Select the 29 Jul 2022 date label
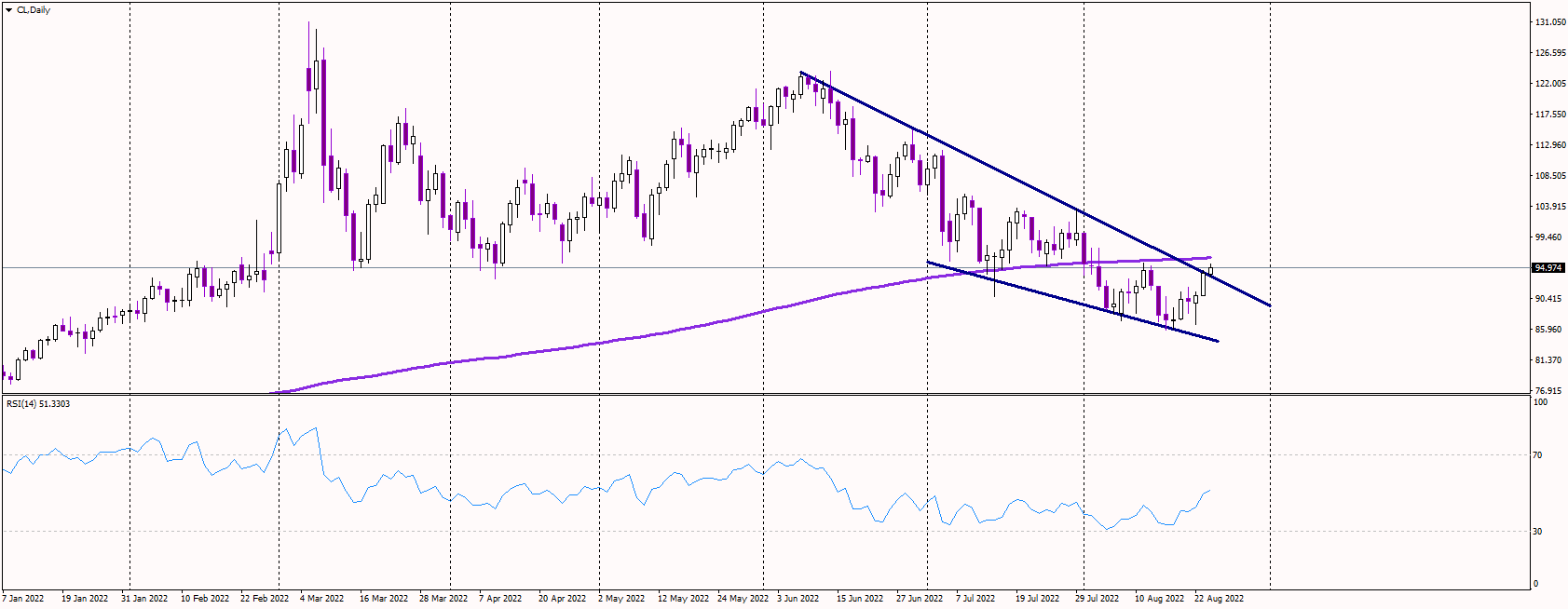The image size is (1568, 609). 1098,599
